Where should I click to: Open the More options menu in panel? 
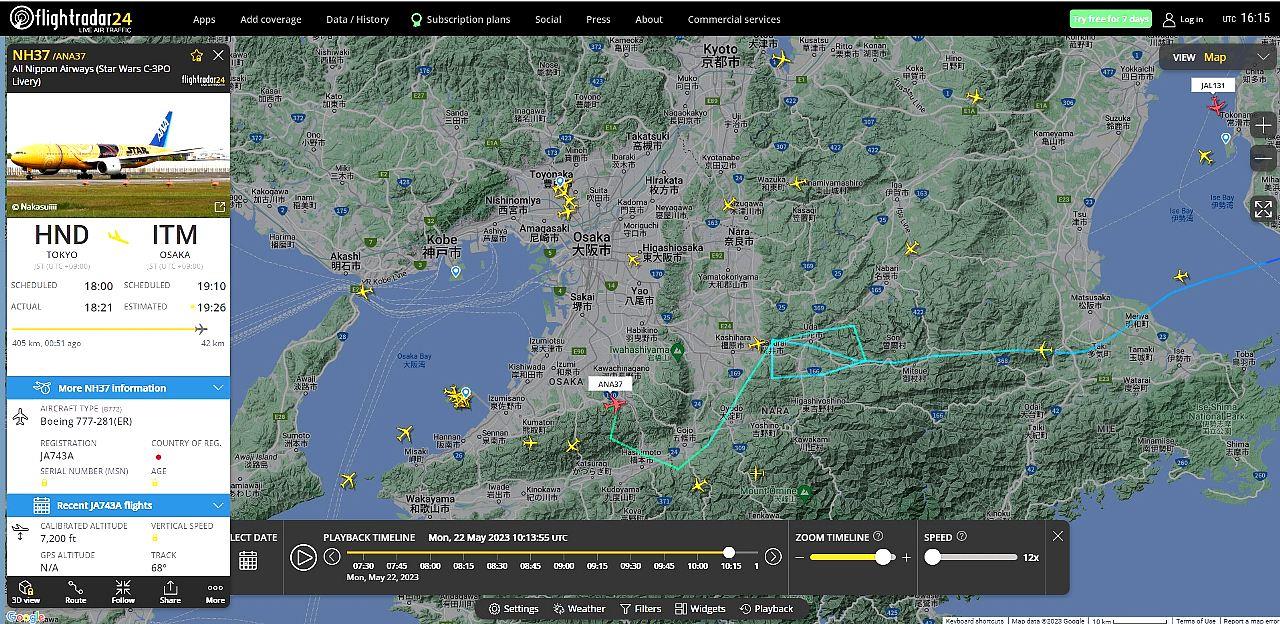[x=215, y=592]
